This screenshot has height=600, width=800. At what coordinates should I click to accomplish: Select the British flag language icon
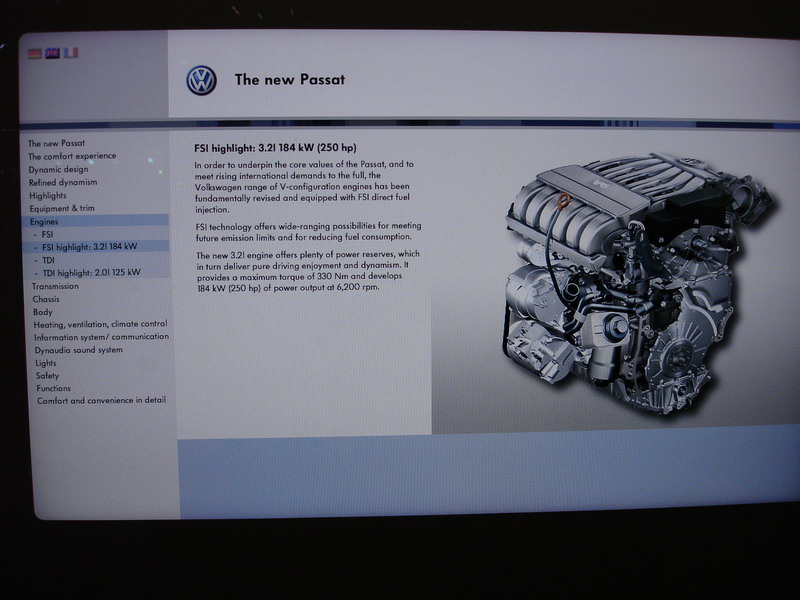tap(52, 53)
